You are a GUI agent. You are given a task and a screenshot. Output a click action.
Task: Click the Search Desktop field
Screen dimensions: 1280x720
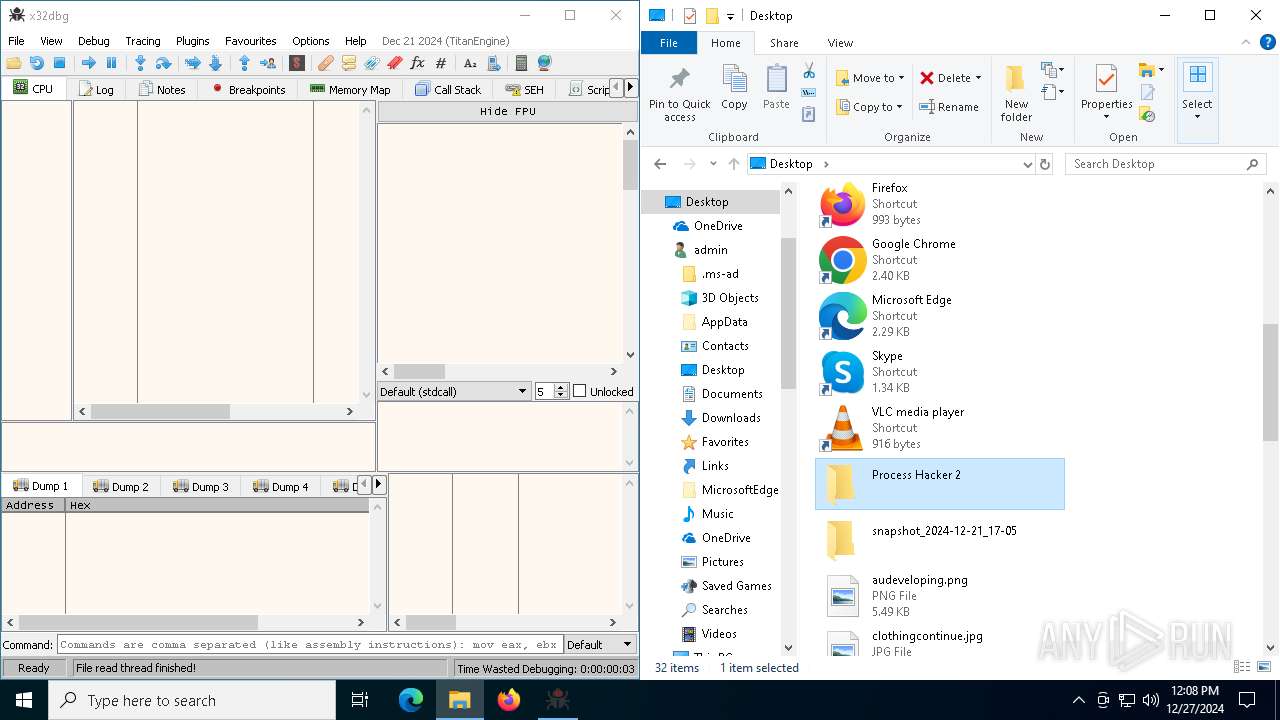[x=1165, y=164]
